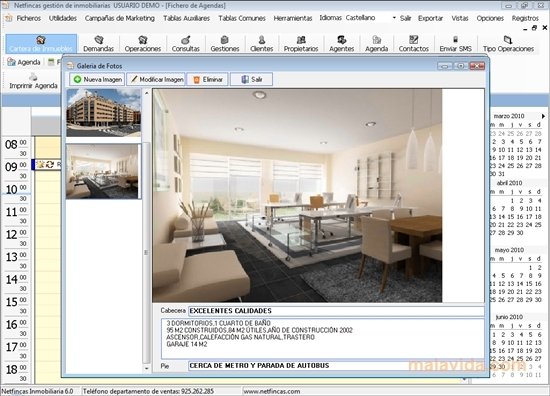Screen dimensions: 550x396
Task: Click the Salir button in Galeria de Fotos
Action: click(x=251, y=79)
